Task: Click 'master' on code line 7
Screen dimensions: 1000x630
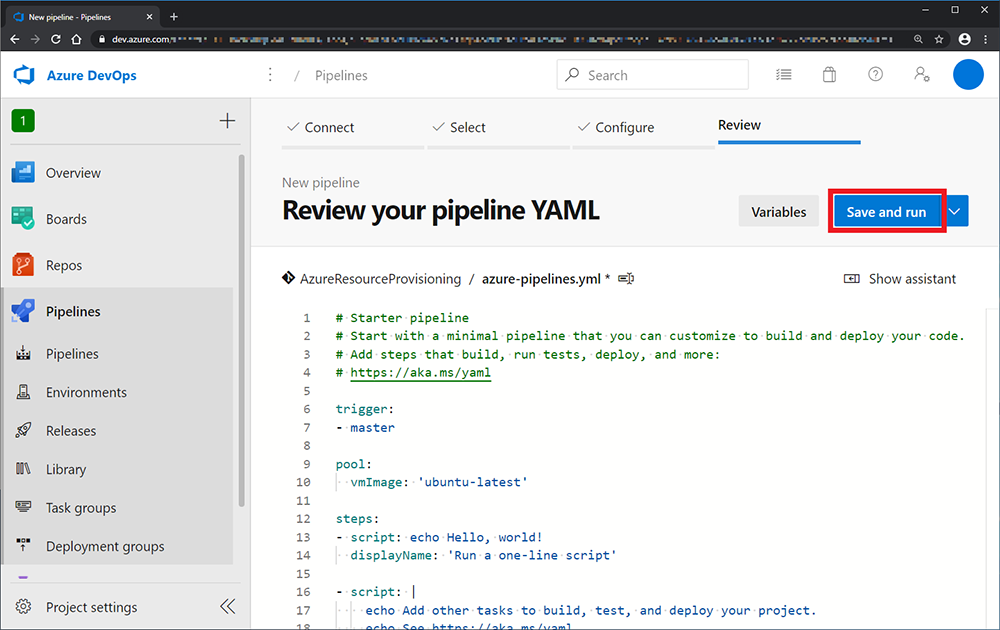Action: tap(372, 427)
